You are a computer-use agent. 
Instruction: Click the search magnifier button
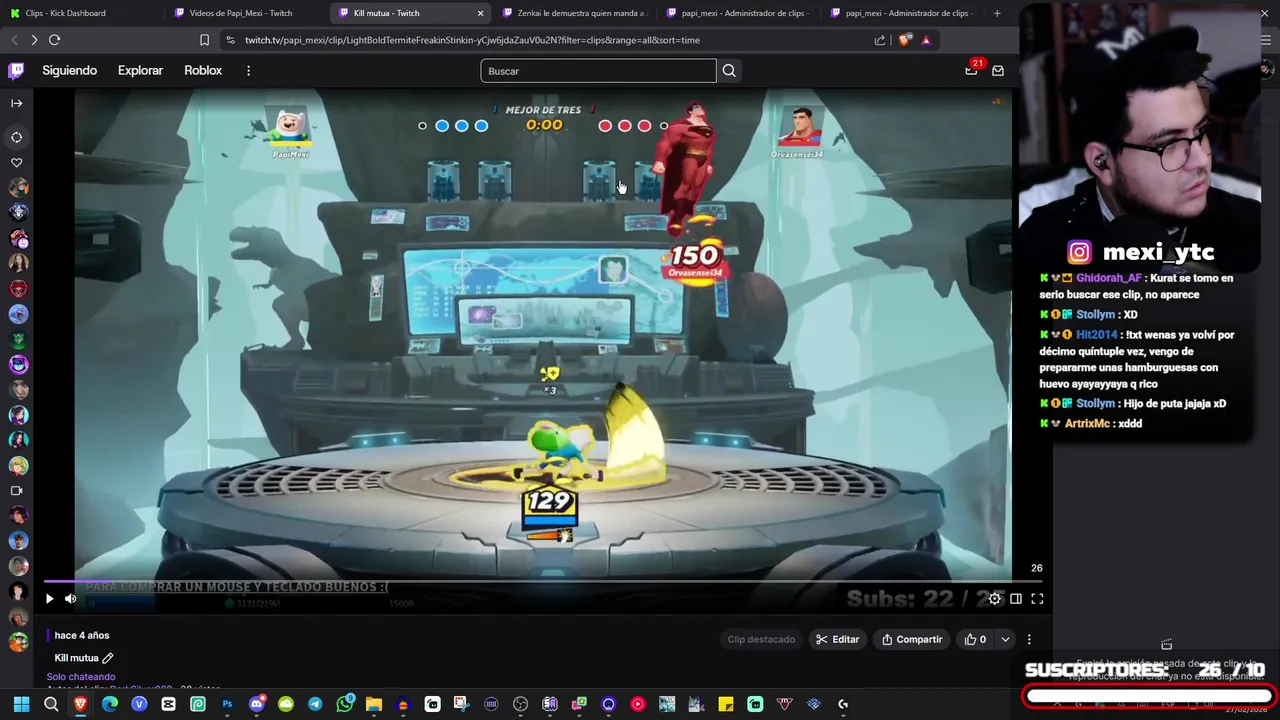pos(729,71)
